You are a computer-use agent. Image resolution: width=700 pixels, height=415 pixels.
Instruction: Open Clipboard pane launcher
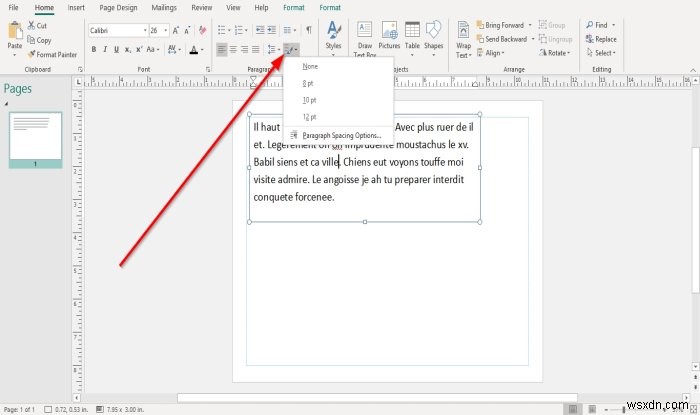click(80, 70)
